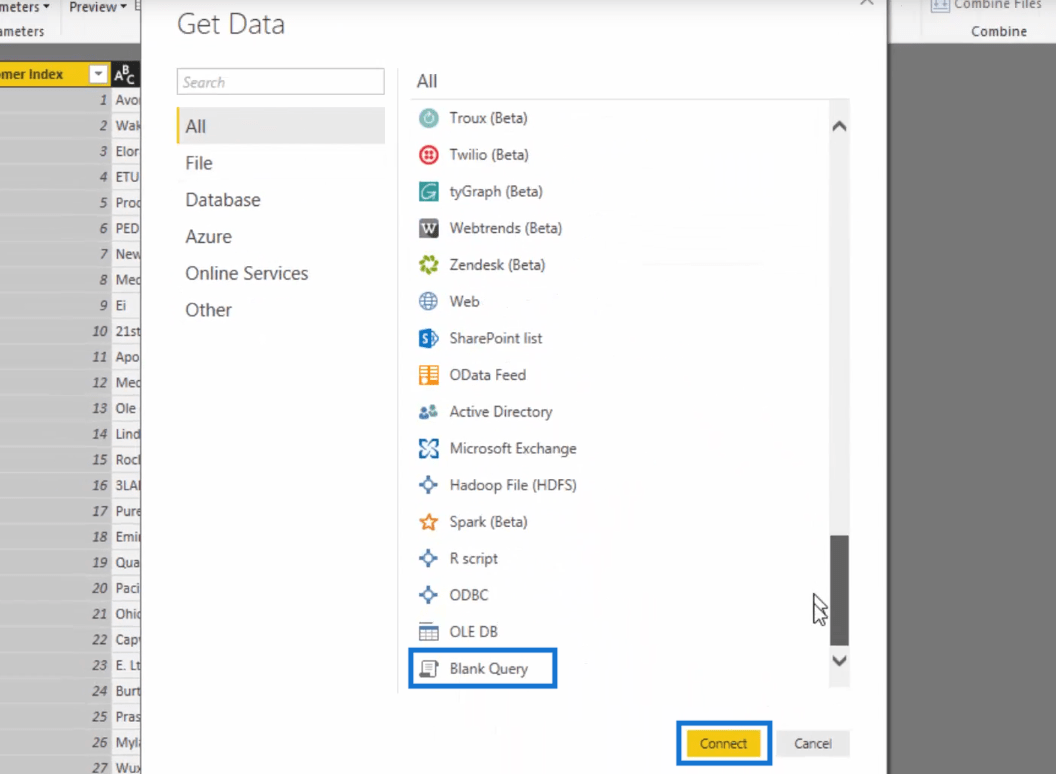Choose the SharePoint list entry text
This screenshot has height=774, width=1056.
click(x=496, y=338)
